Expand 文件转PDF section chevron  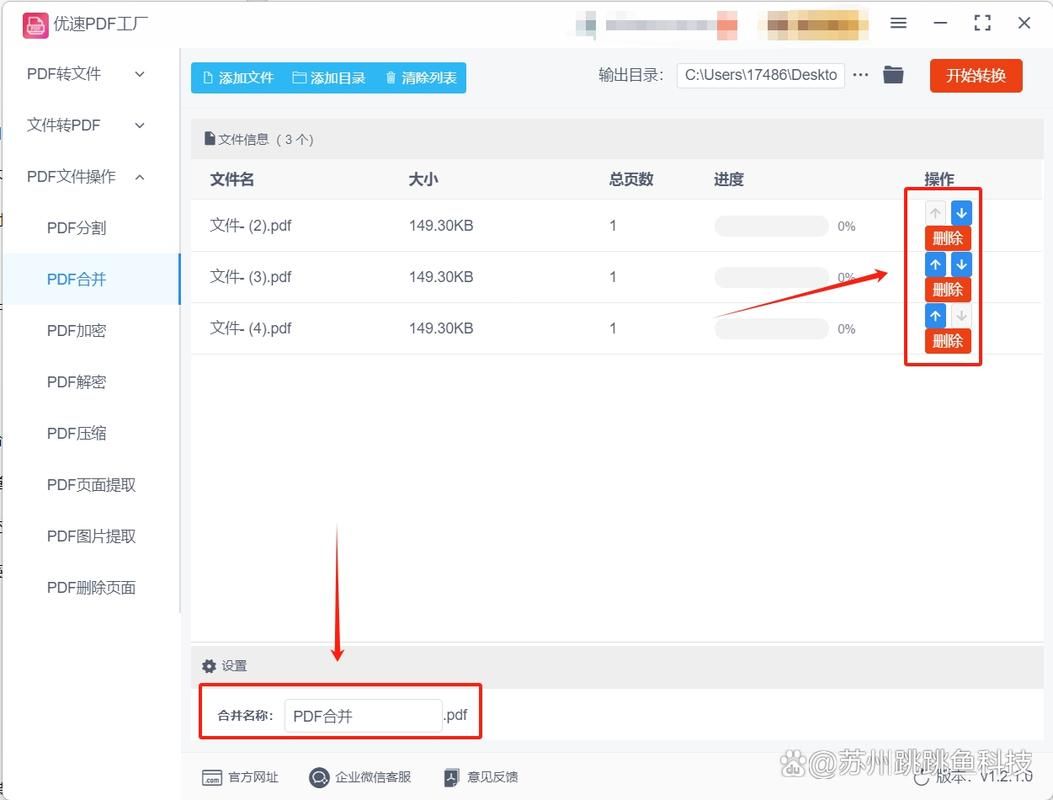140,125
